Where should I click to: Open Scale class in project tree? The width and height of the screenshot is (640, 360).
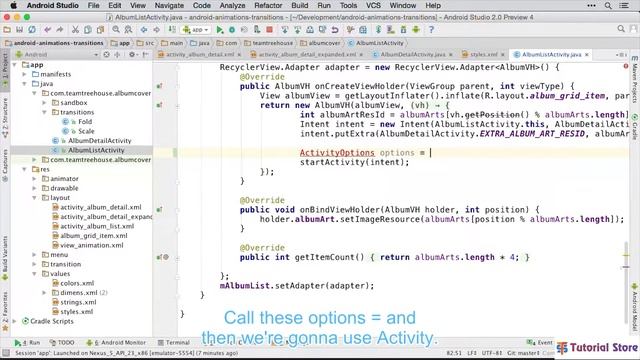86,131
